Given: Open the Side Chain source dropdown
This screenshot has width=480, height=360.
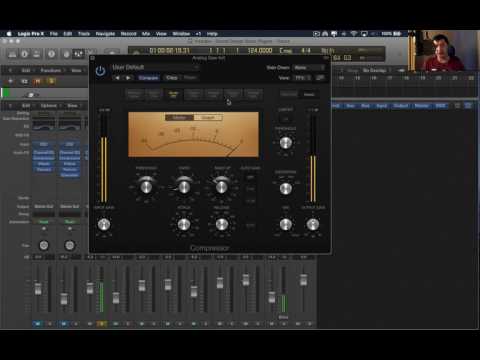Looking at the screenshot, I should pos(309,68).
